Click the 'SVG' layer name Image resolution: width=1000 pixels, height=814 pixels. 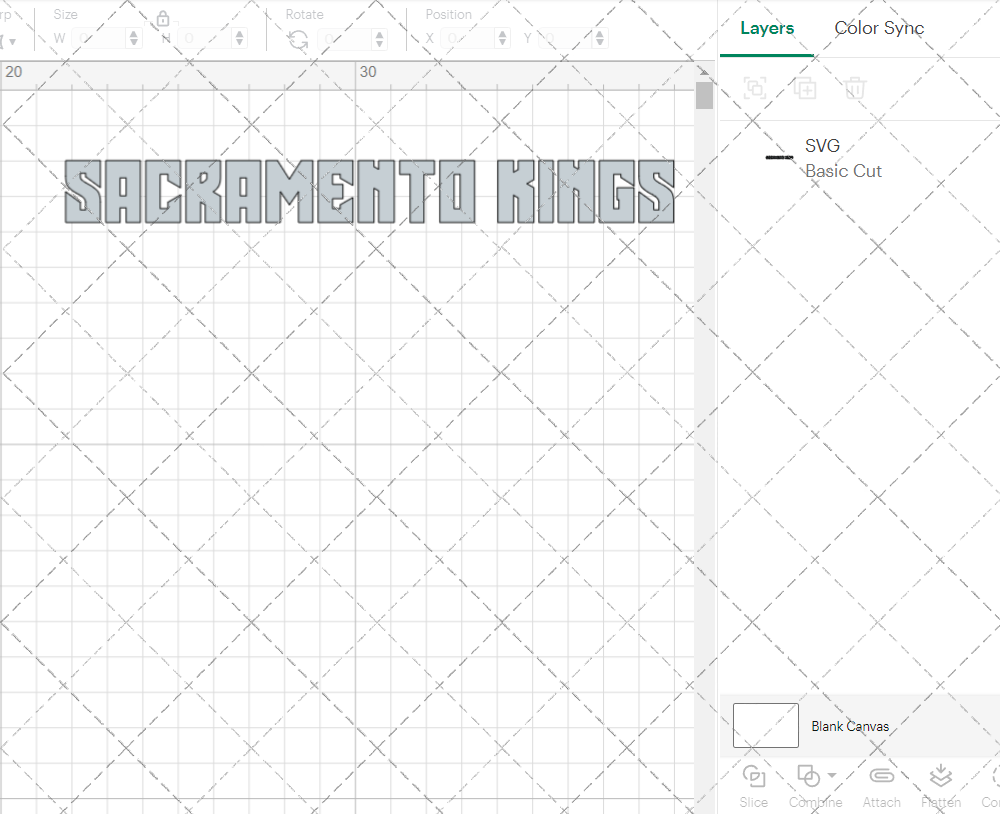pos(822,146)
